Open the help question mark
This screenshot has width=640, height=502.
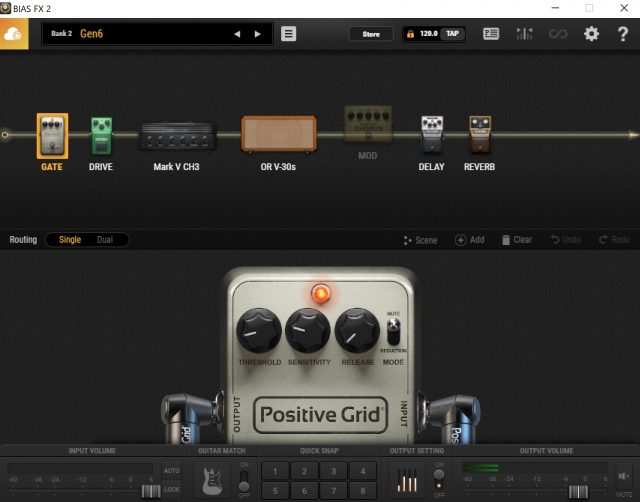(623, 34)
